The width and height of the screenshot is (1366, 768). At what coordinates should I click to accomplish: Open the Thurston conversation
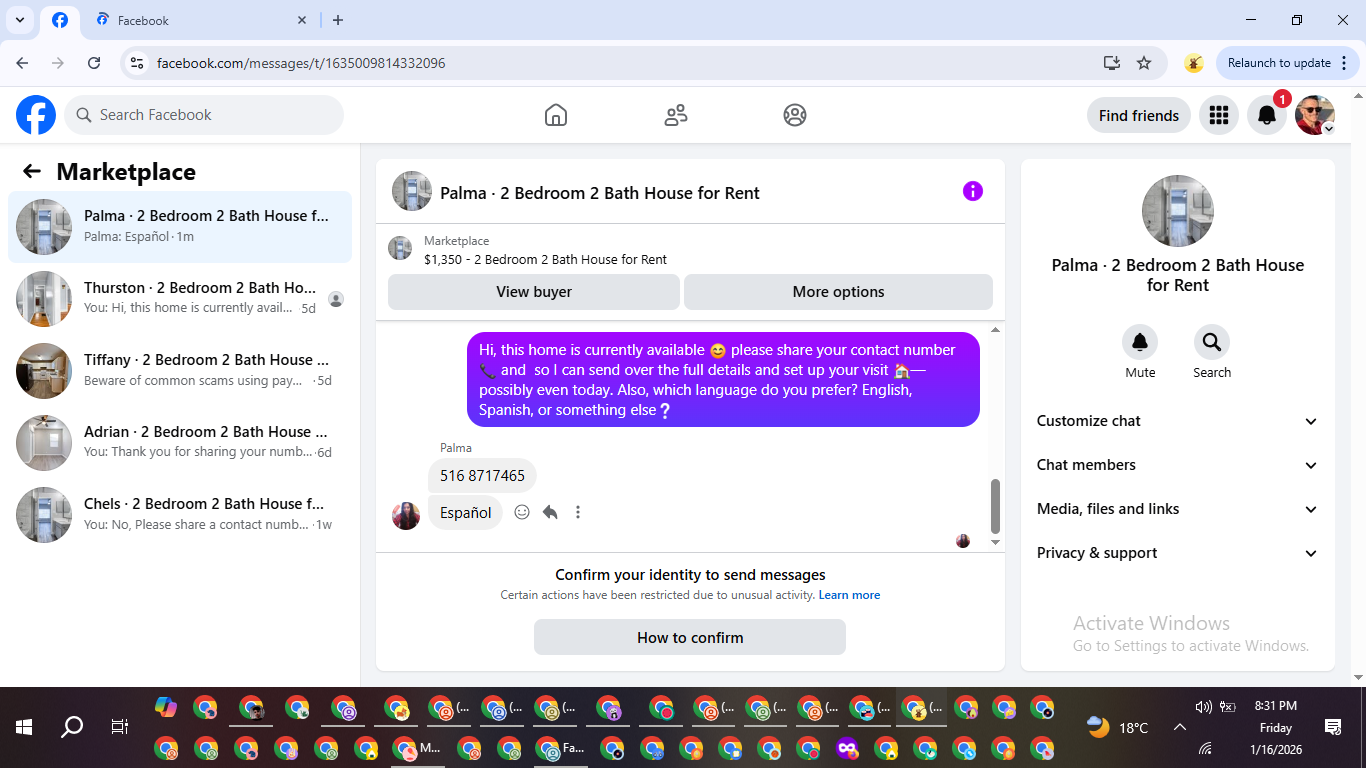pyautogui.click(x=180, y=299)
